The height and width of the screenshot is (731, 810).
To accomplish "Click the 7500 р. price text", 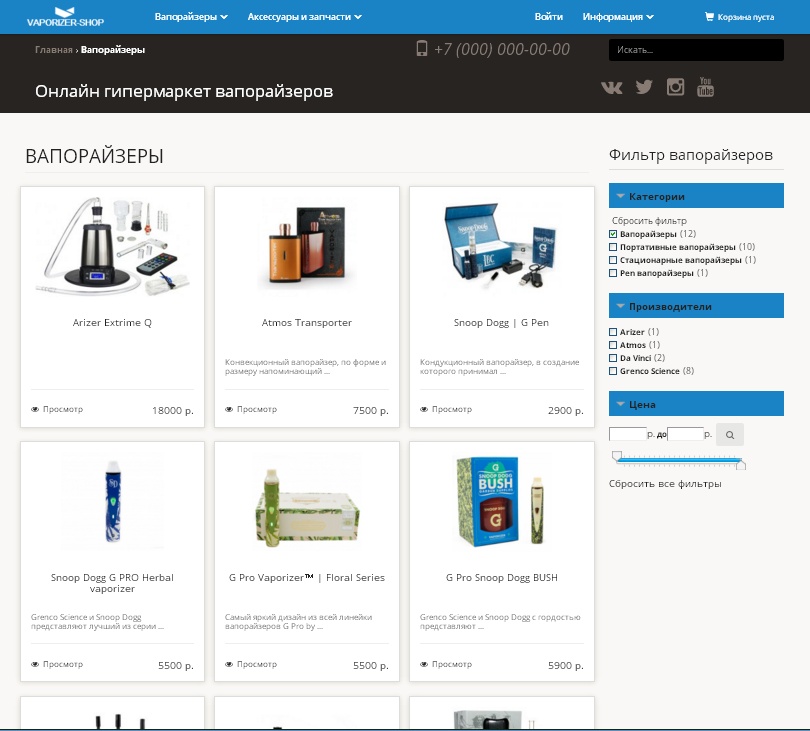I will [370, 410].
